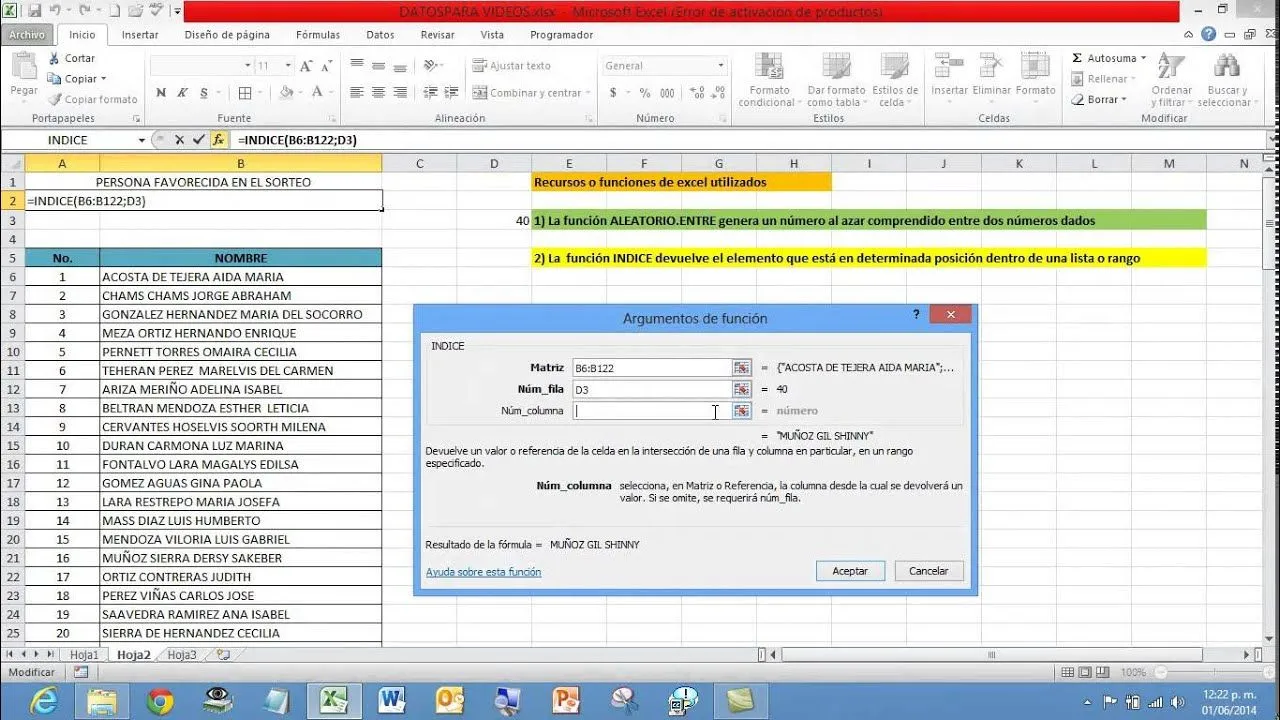1280x720 pixels.
Task: Click the Autosuma sigma icon
Action: point(1076,58)
